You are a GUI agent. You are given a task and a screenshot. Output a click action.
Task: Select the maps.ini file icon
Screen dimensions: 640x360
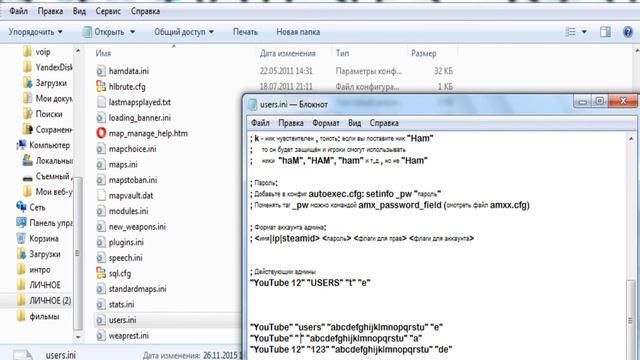101,164
